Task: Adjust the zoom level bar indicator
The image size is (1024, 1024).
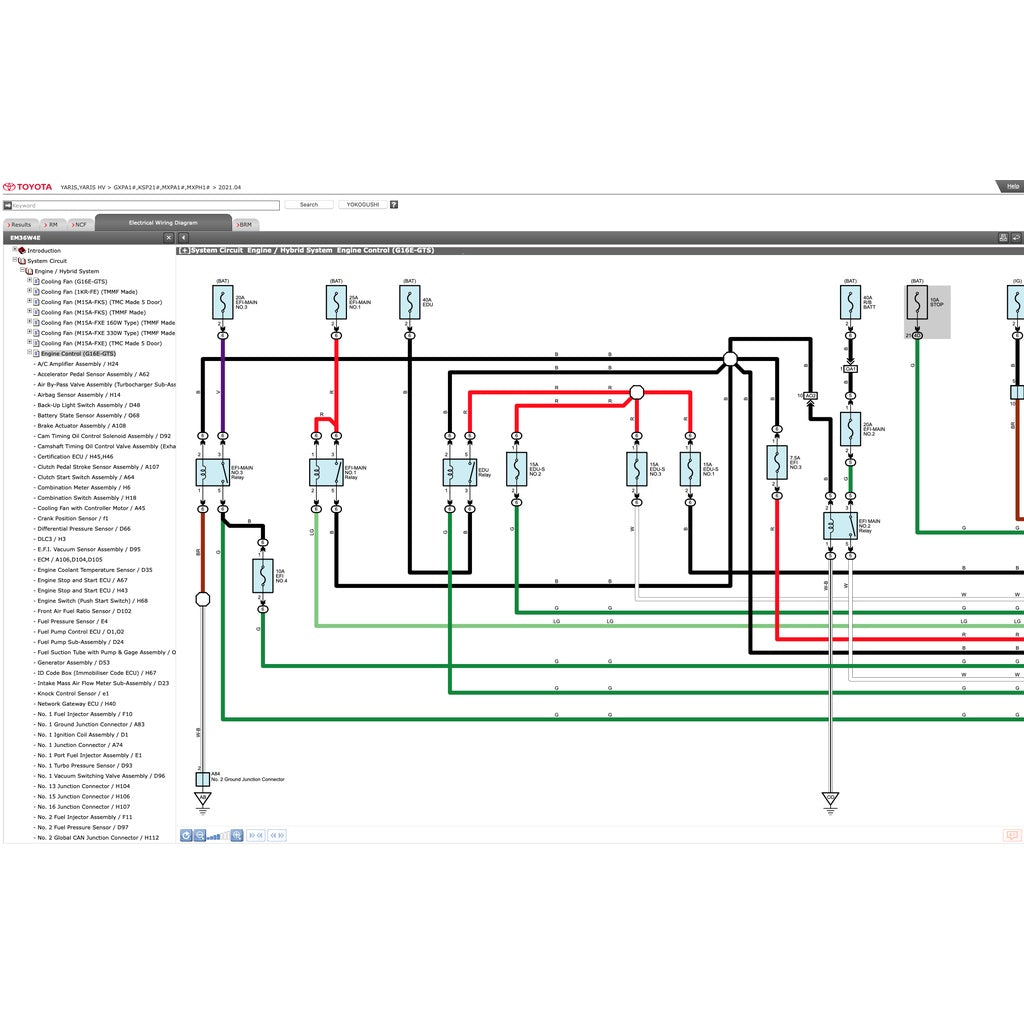Action: pyautogui.click(x=218, y=836)
